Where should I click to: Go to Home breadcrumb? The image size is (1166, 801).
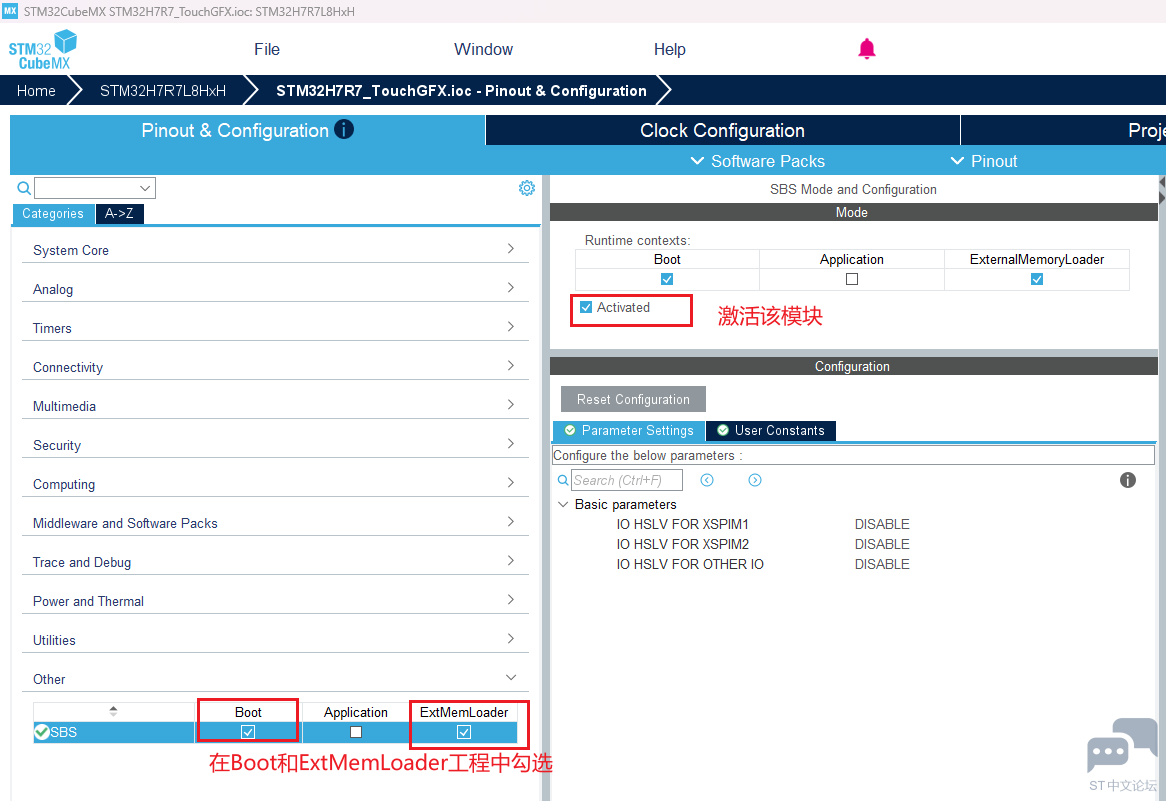(36, 91)
